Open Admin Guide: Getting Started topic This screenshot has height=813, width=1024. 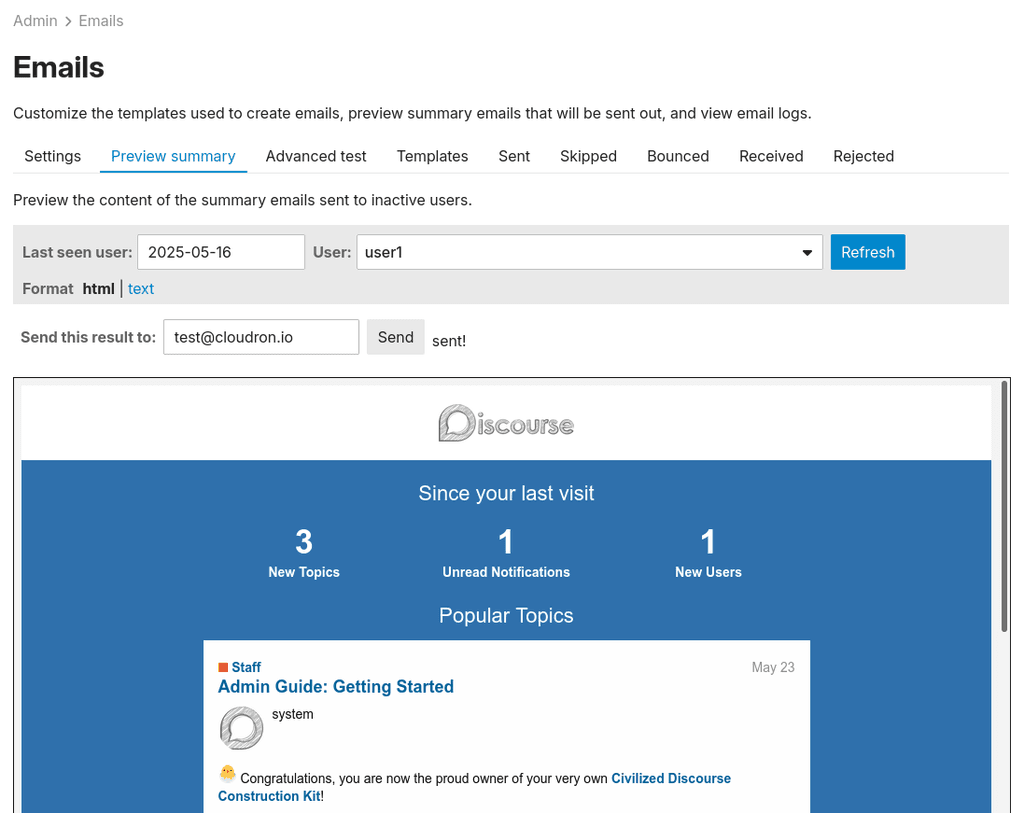336,686
